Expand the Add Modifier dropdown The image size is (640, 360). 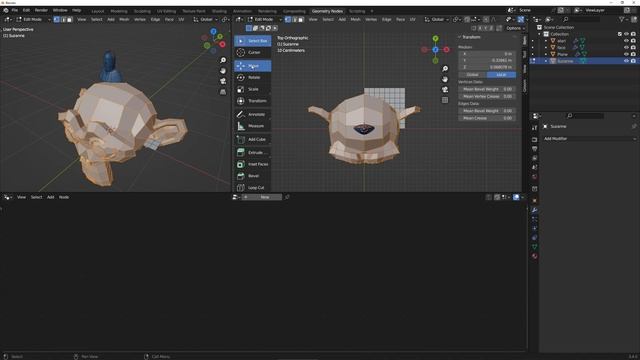[x=589, y=139]
